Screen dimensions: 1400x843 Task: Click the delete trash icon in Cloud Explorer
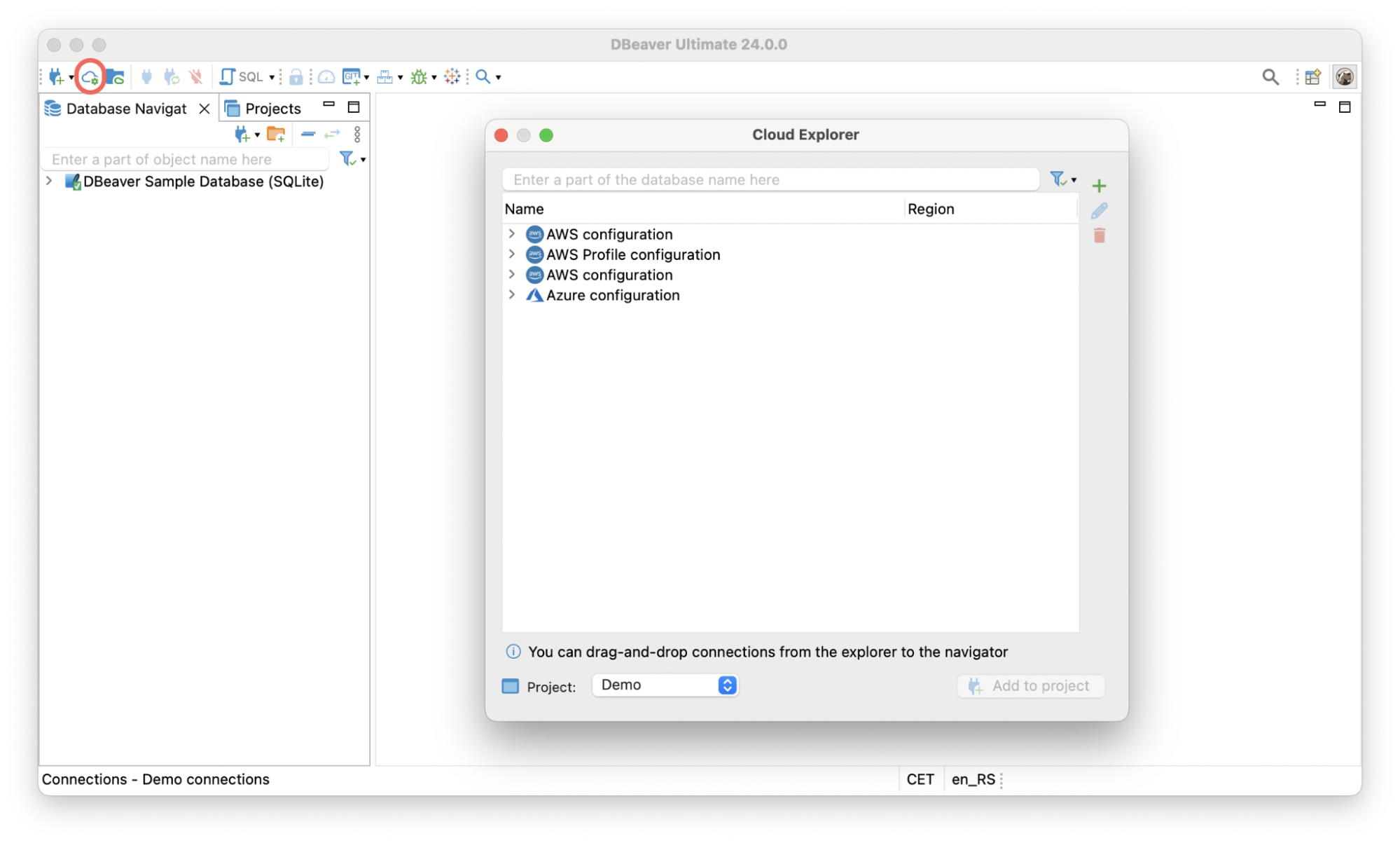point(1100,235)
